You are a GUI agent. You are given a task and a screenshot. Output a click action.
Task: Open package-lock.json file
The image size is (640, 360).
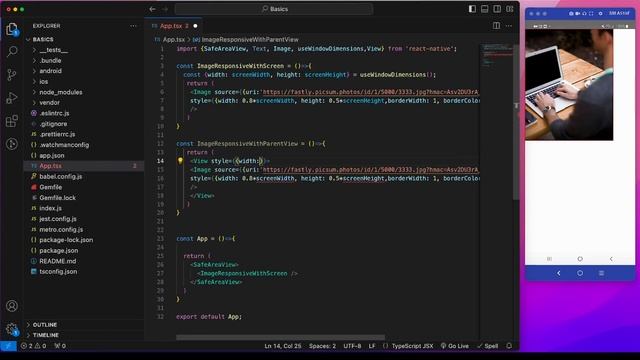point(83,240)
